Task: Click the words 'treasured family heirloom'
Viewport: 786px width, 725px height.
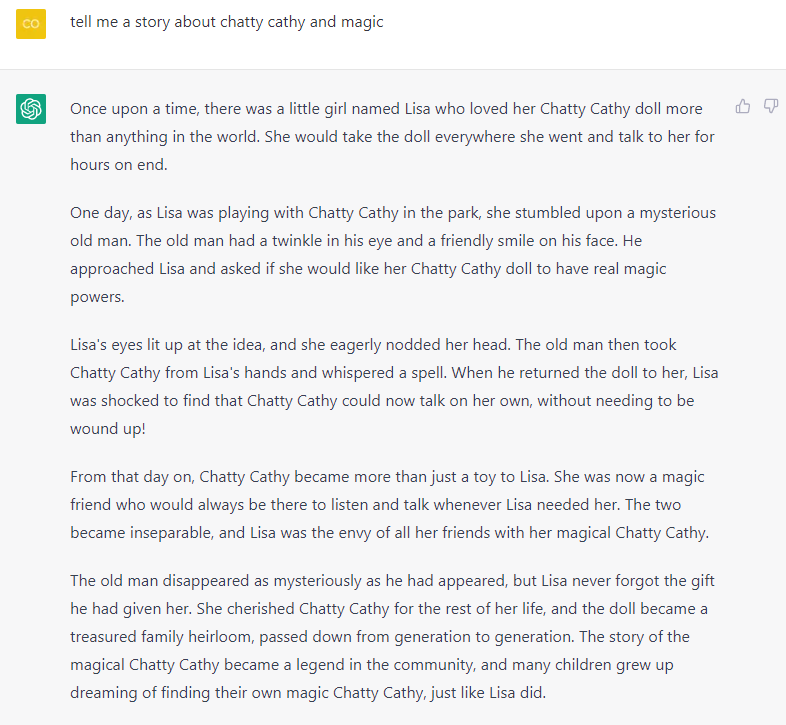Action: tap(162, 636)
